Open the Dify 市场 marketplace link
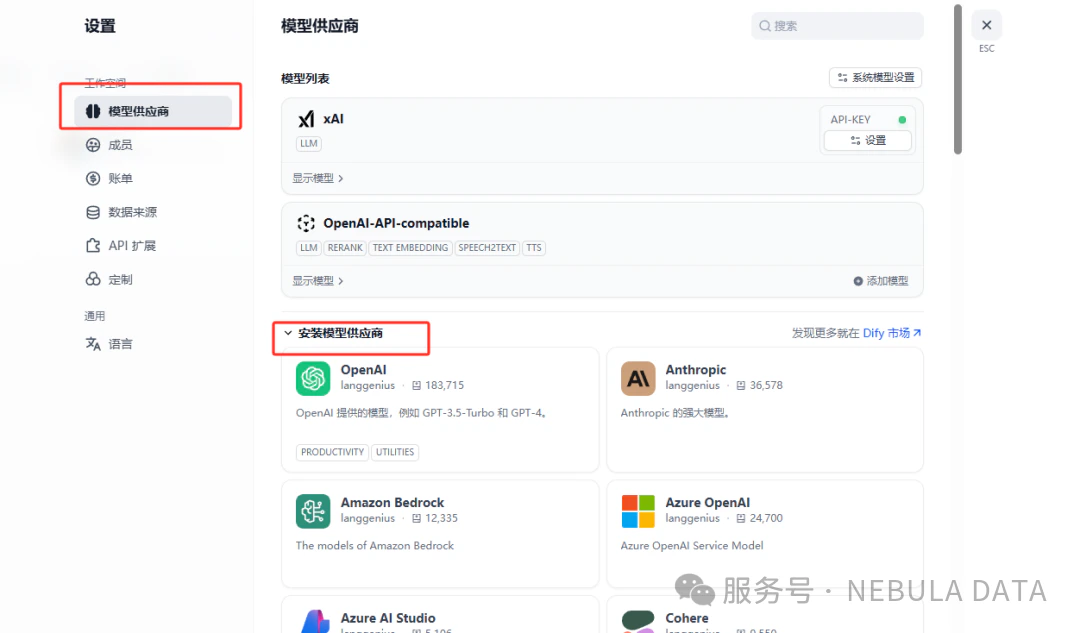 pos(892,333)
